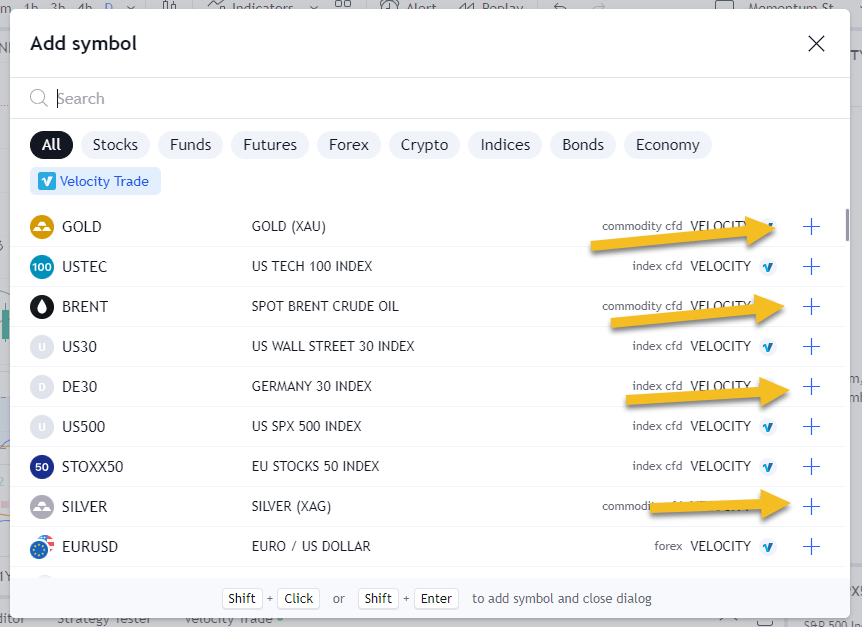Select the All filter tab
Image resolution: width=862 pixels, height=627 pixels.
51,145
